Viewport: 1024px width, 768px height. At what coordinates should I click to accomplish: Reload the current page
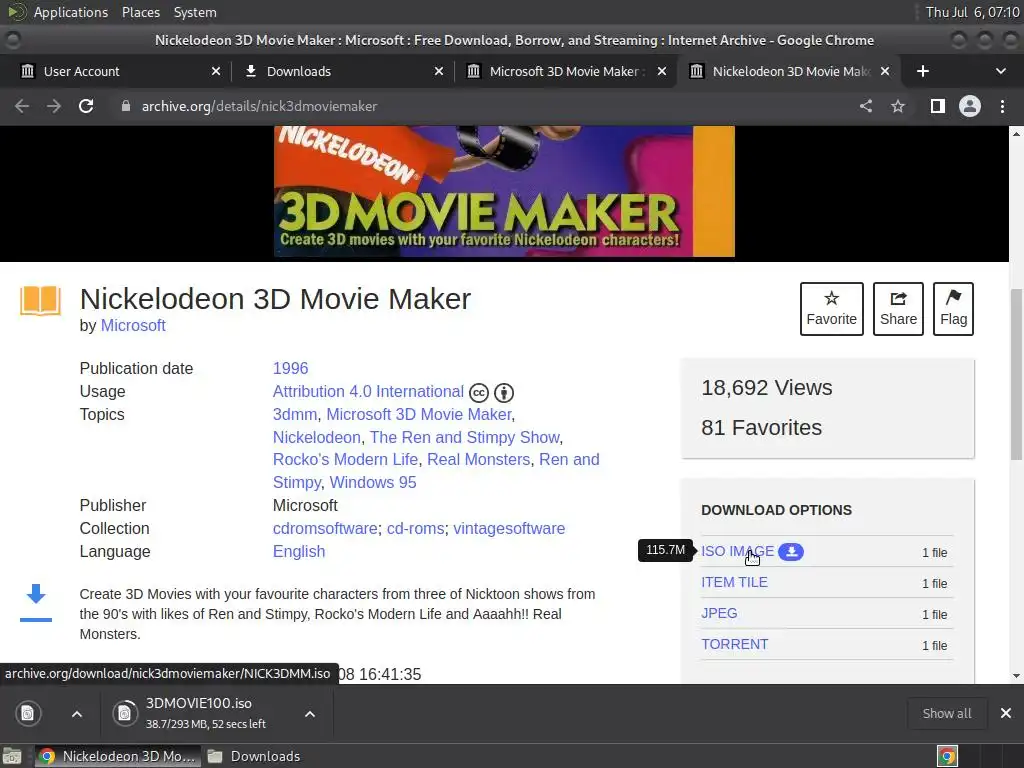86,106
